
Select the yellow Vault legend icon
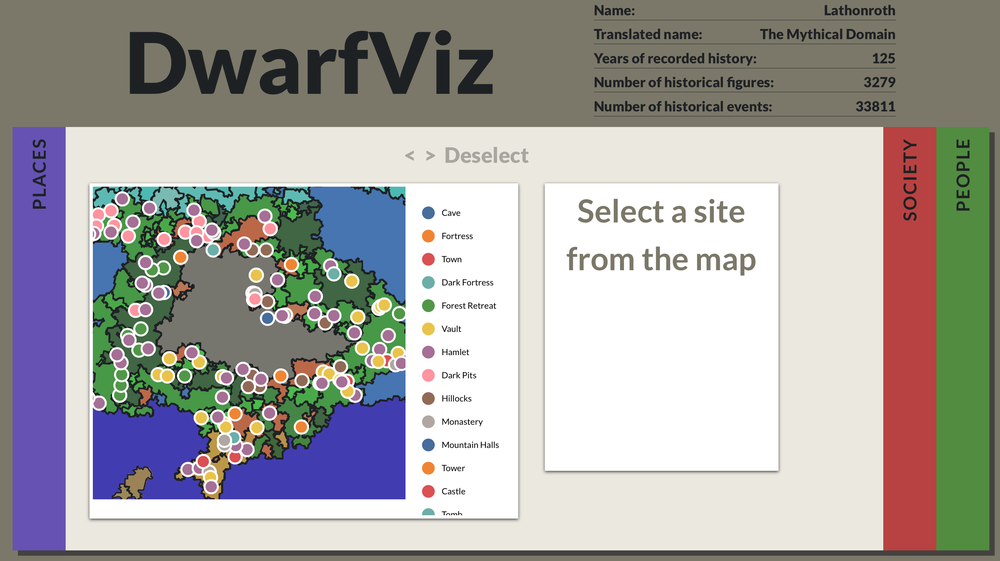tap(428, 329)
